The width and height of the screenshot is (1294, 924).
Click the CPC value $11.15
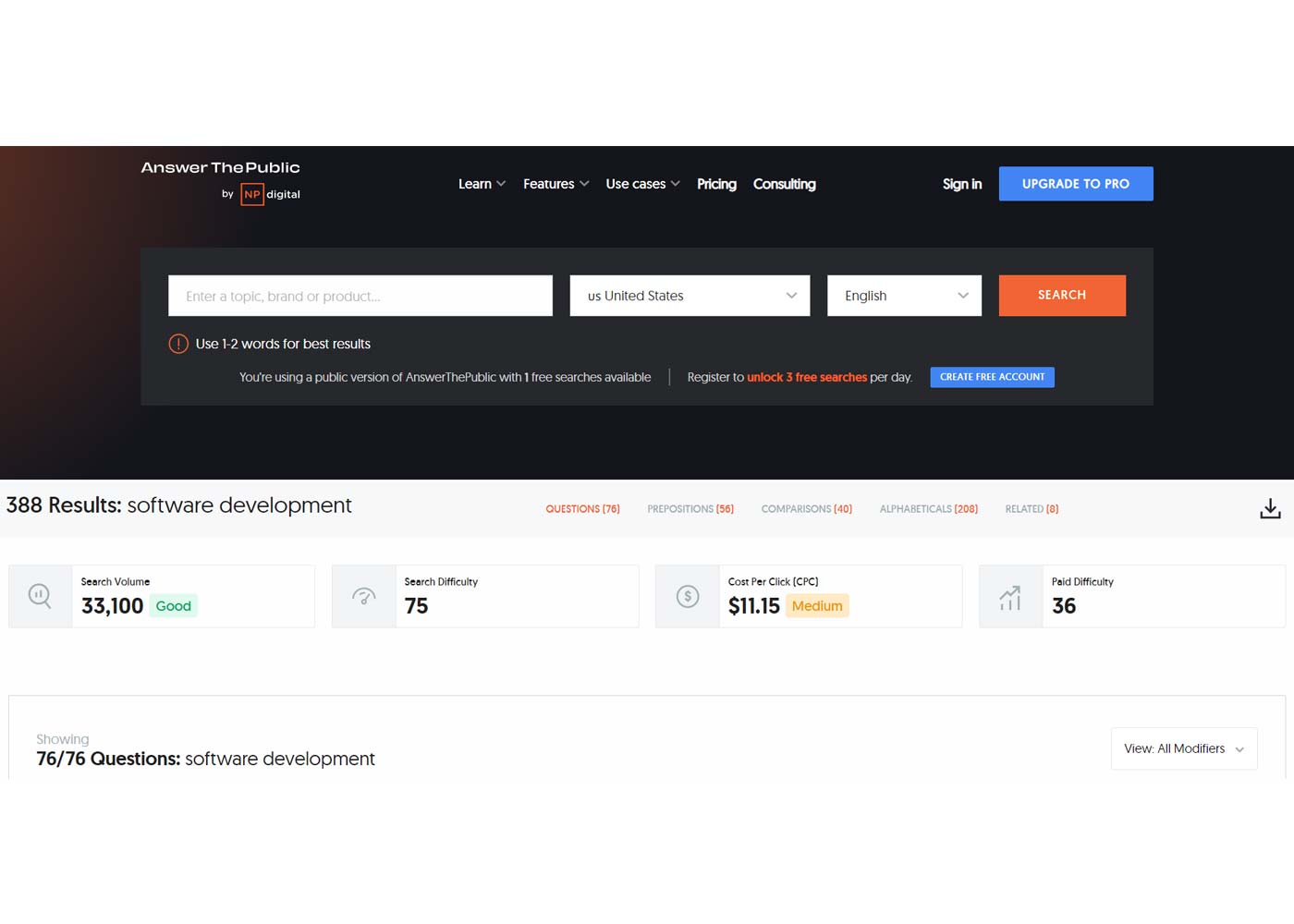754,606
